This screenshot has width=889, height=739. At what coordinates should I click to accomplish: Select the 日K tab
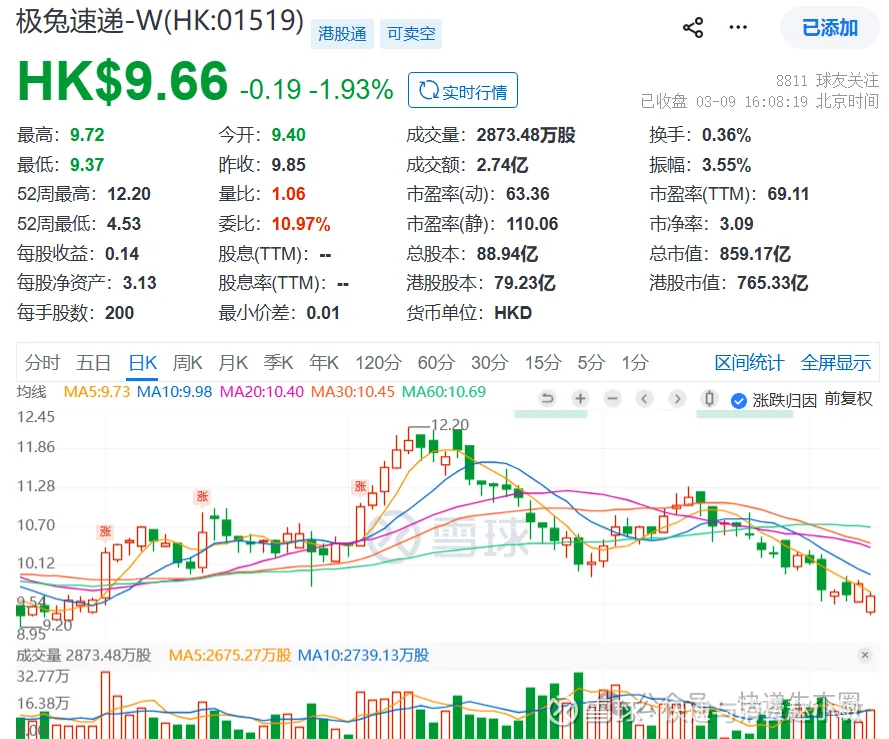coord(143,362)
